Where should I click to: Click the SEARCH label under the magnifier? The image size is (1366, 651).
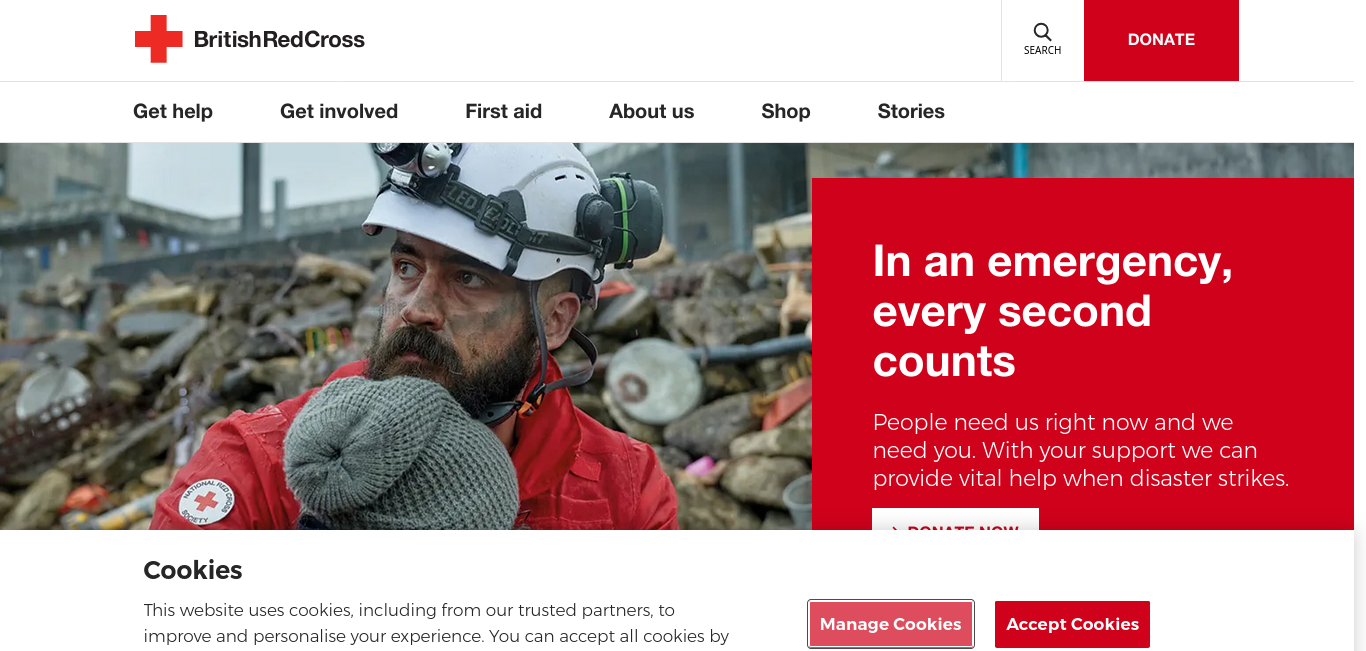pyautogui.click(x=1042, y=50)
